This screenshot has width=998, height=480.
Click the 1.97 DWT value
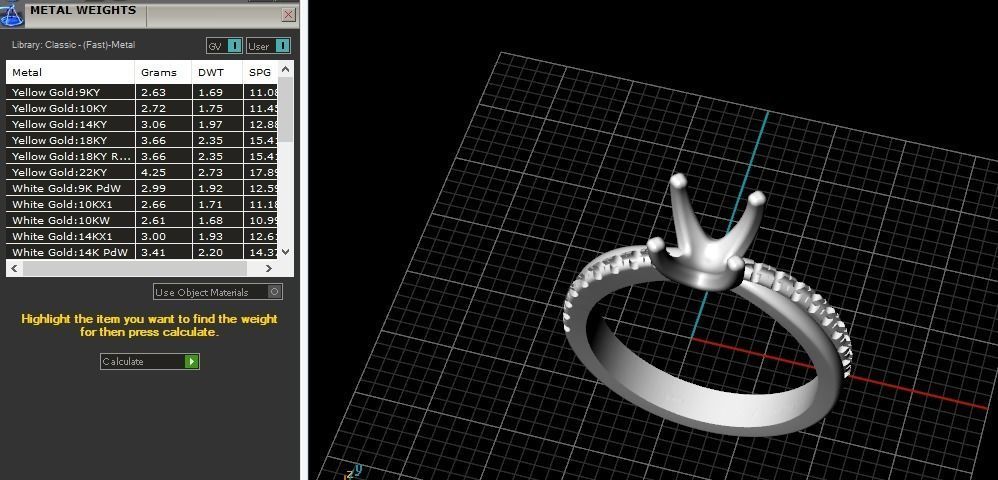pos(211,124)
